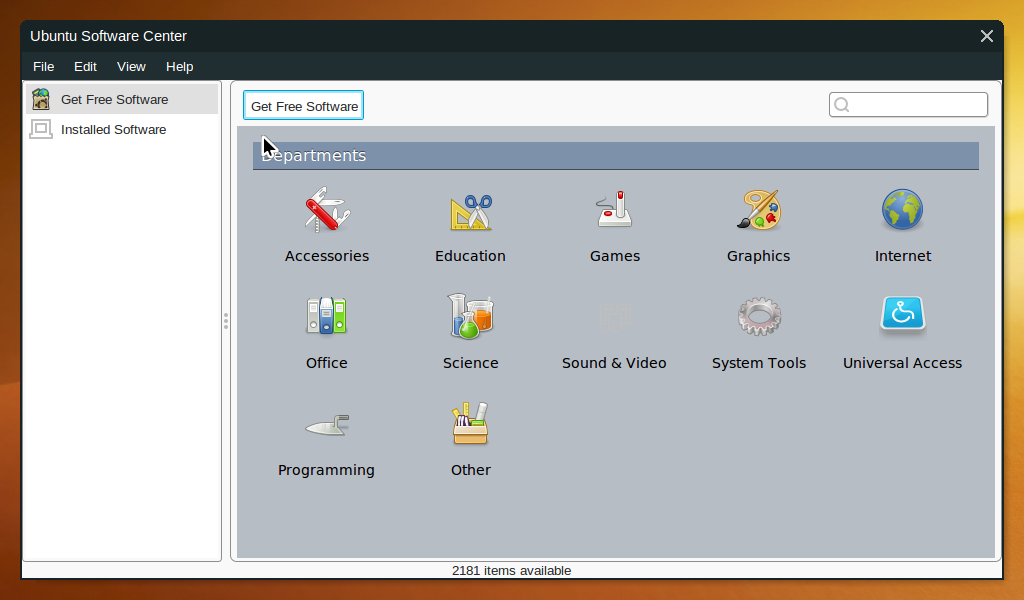Open the Games joystick icon
Viewport: 1024px width, 600px height.
pyautogui.click(x=615, y=209)
